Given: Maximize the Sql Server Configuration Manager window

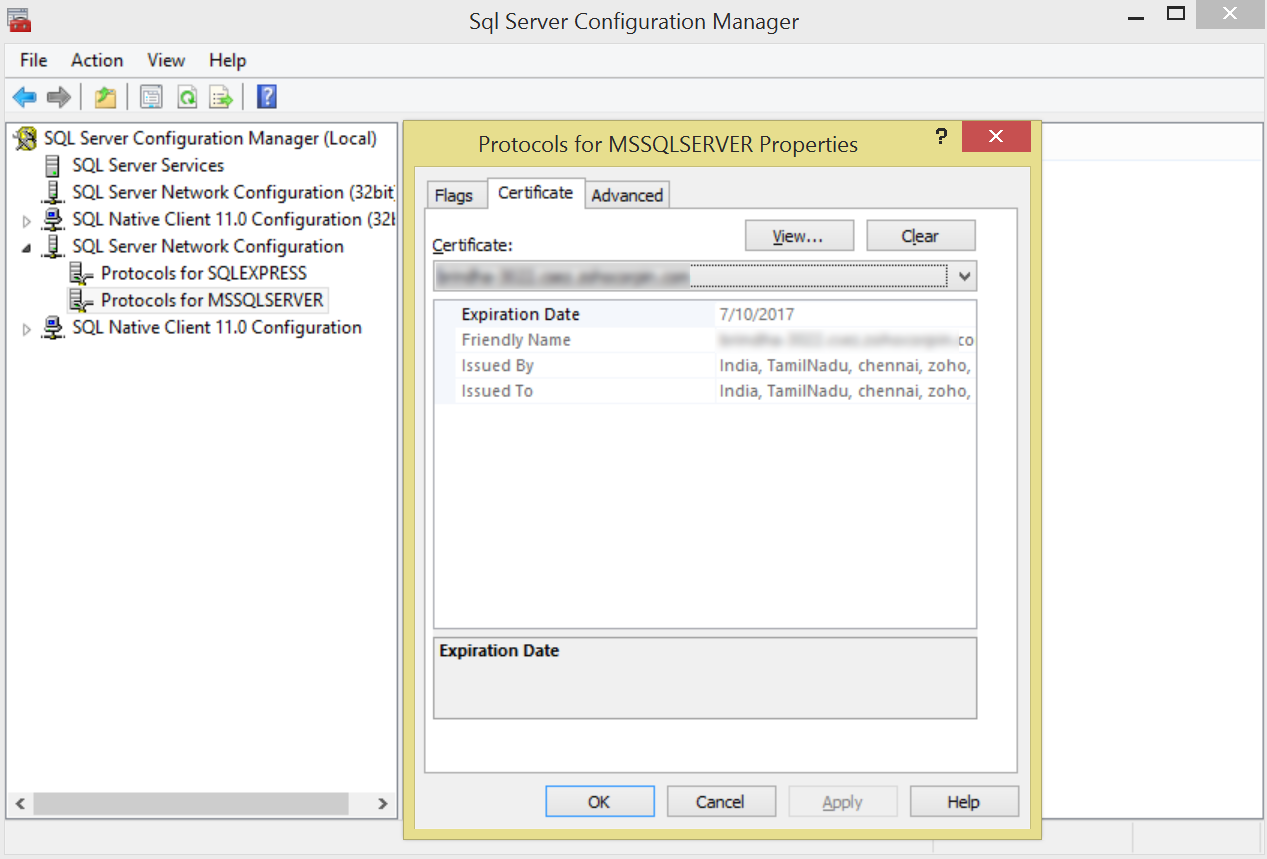Looking at the screenshot, I should coord(1176,14).
